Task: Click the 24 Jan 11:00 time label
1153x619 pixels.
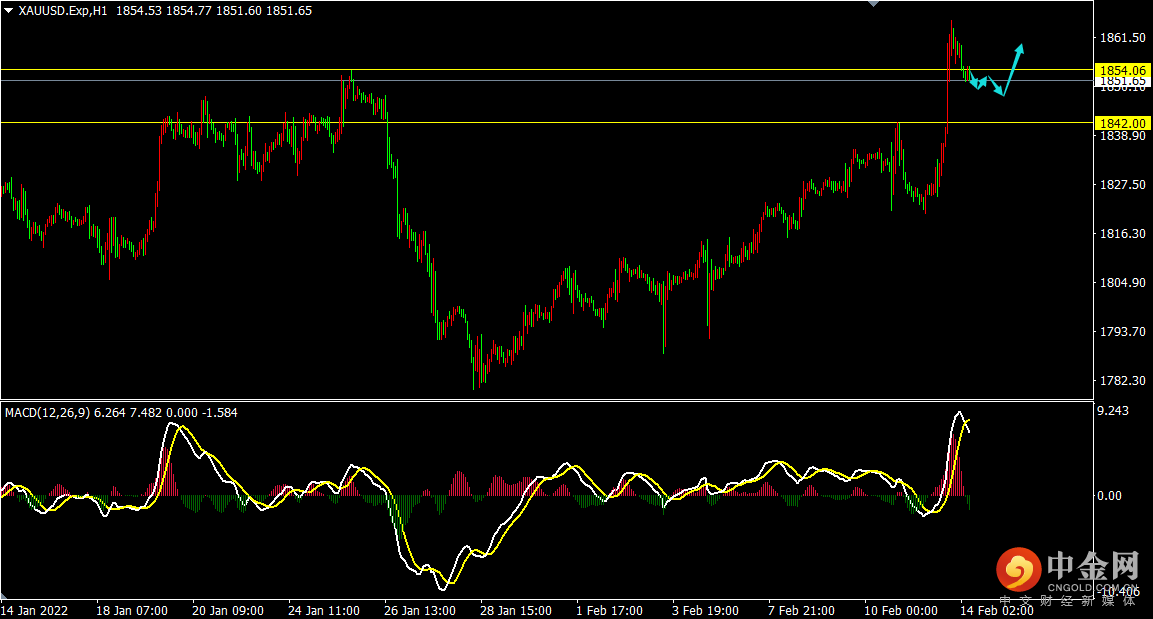Action: [x=324, y=611]
